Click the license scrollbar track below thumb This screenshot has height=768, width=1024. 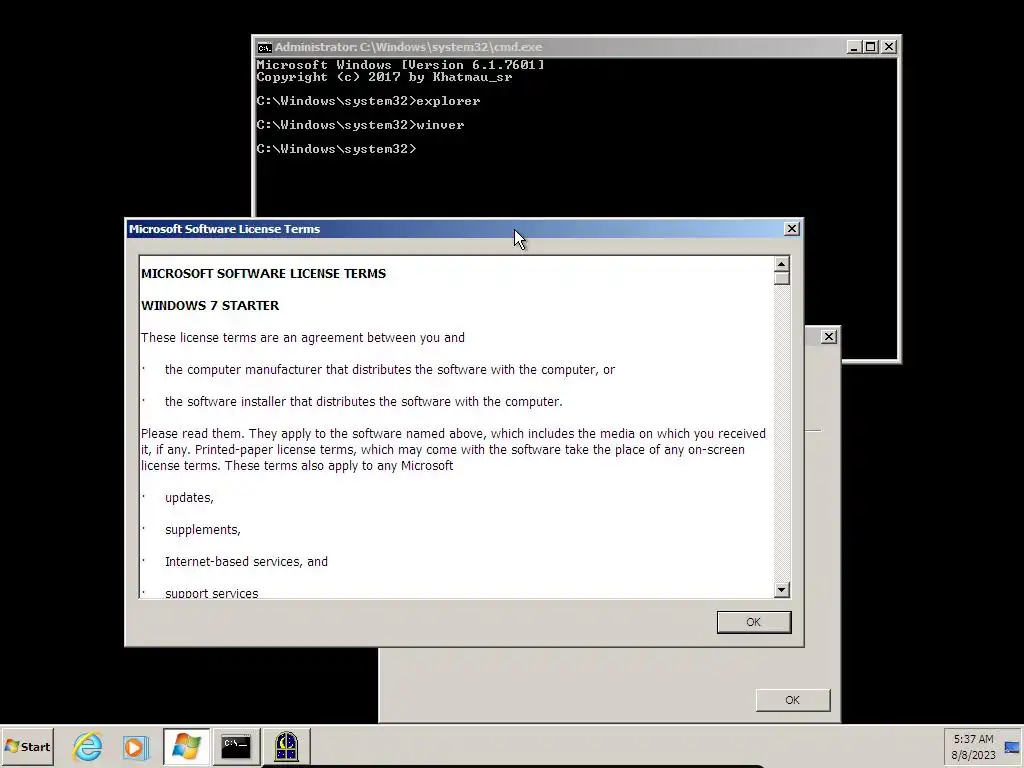coord(782,433)
